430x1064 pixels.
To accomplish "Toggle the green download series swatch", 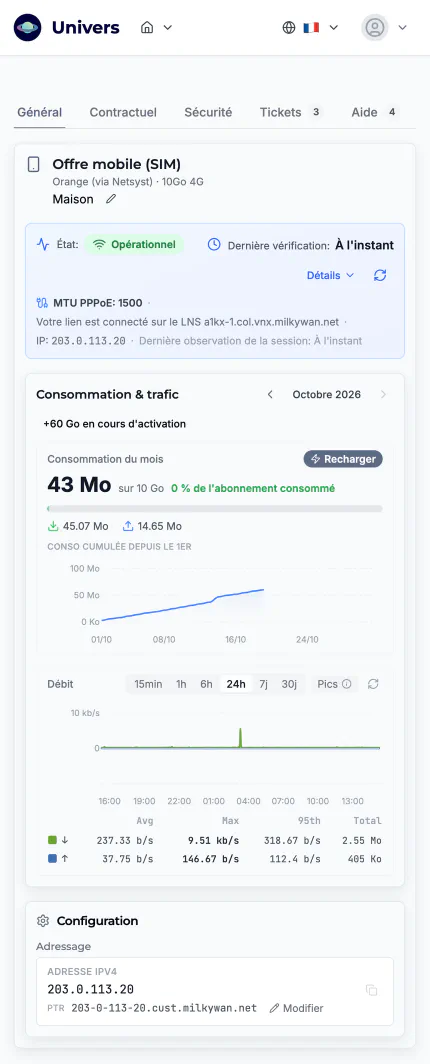I will [x=52, y=840].
